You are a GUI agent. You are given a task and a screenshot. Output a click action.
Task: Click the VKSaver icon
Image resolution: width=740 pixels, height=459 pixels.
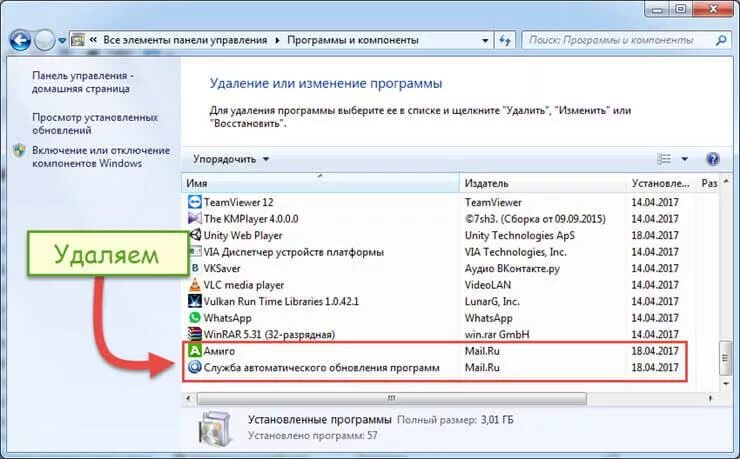[x=194, y=268]
